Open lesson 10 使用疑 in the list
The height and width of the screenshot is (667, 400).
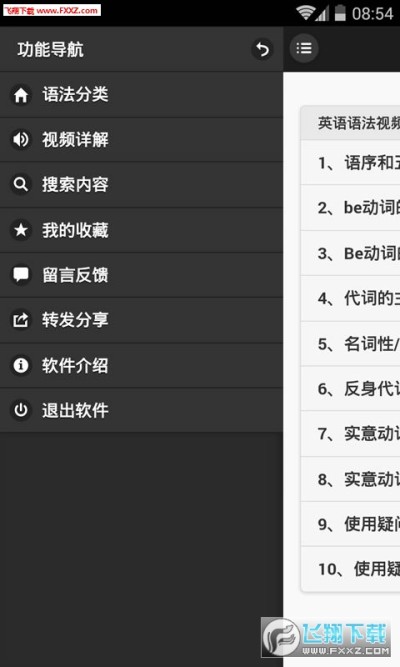click(350, 568)
